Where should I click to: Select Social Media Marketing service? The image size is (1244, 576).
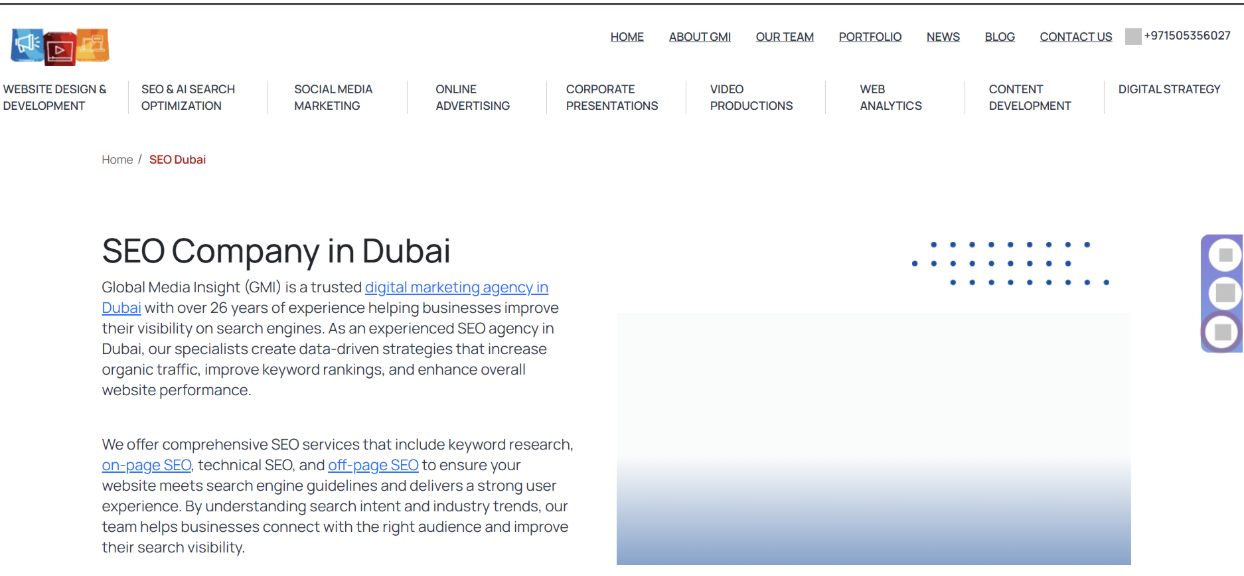pyautogui.click(x=333, y=97)
